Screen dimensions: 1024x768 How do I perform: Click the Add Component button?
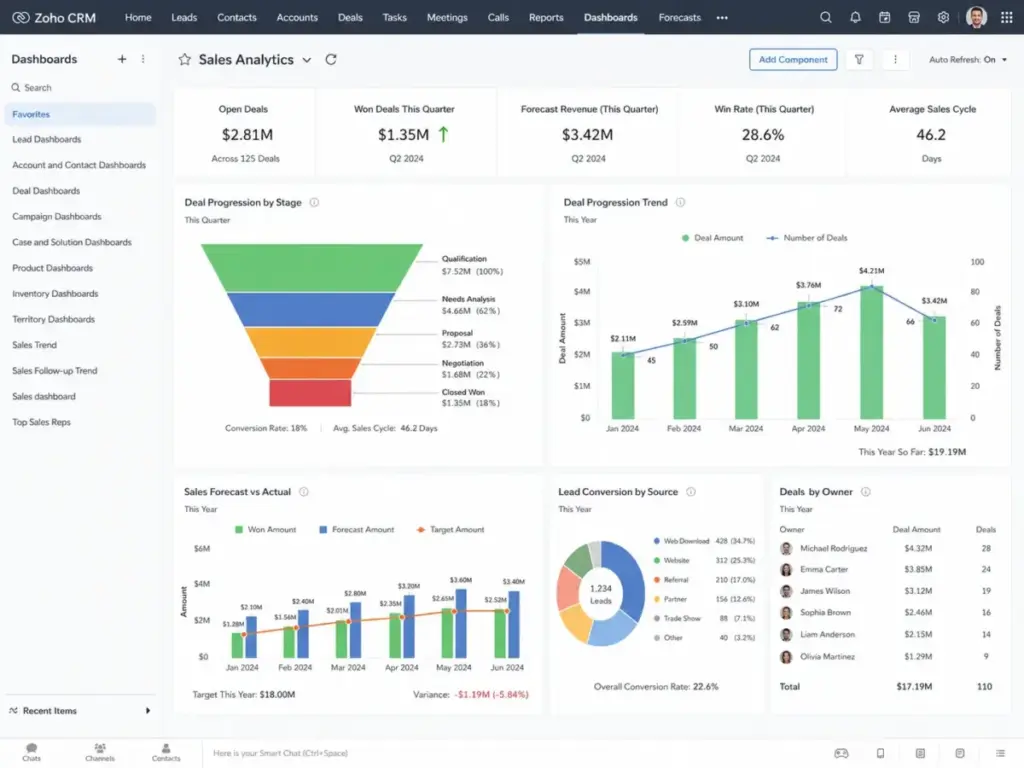tap(793, 59)
